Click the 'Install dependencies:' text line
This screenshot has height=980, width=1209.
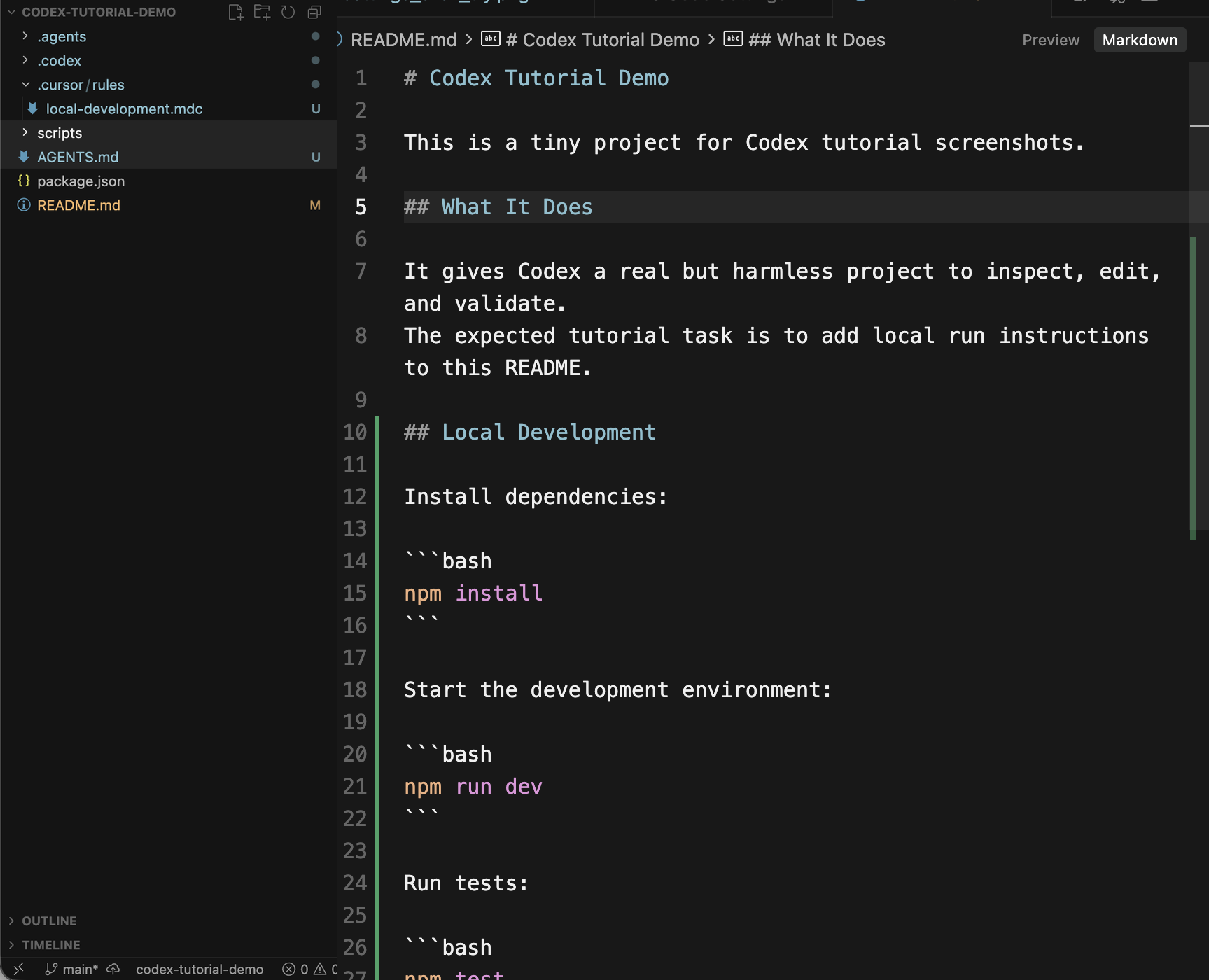click(x=536, y=496)
